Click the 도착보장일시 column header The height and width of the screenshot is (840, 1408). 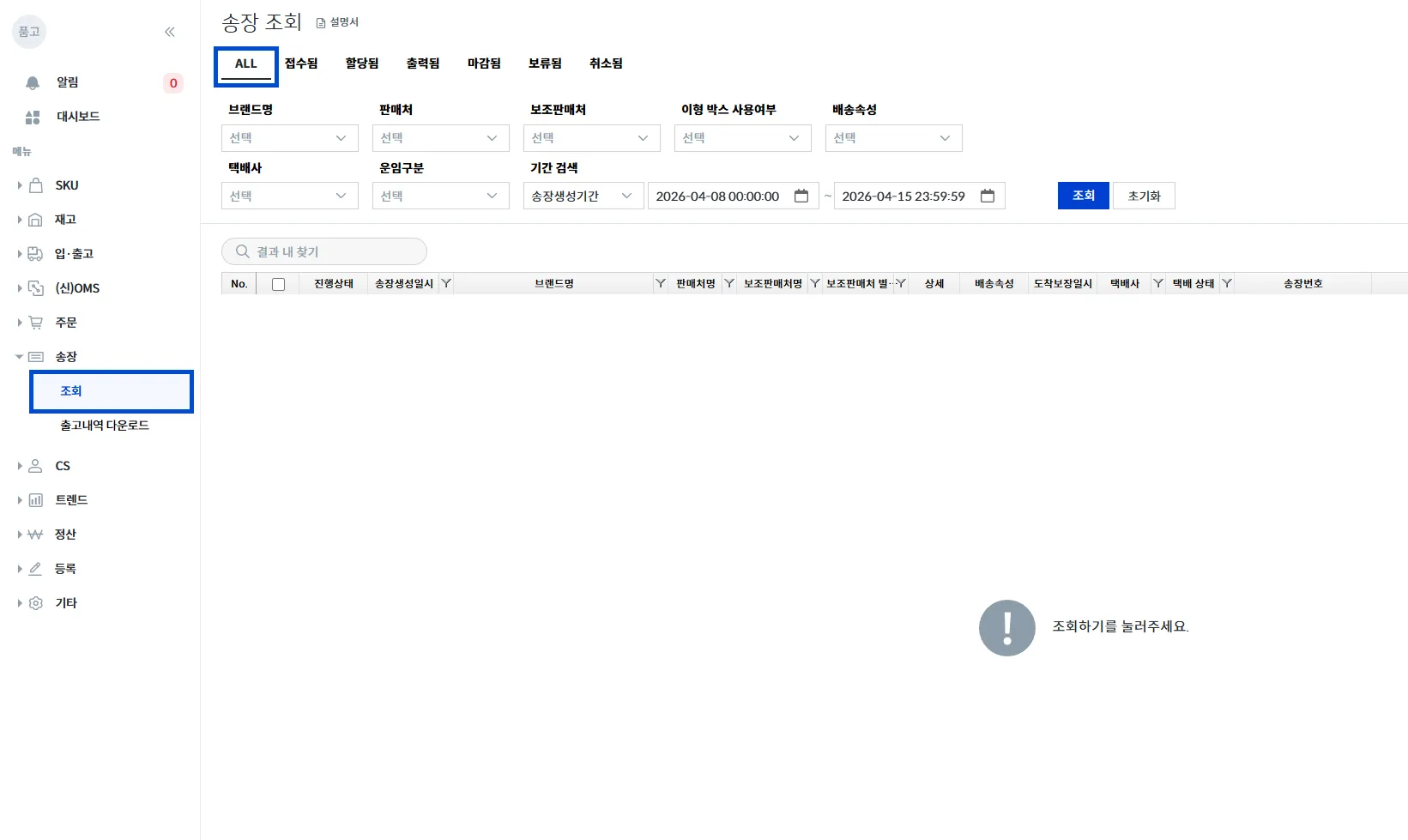(1063, 284)
